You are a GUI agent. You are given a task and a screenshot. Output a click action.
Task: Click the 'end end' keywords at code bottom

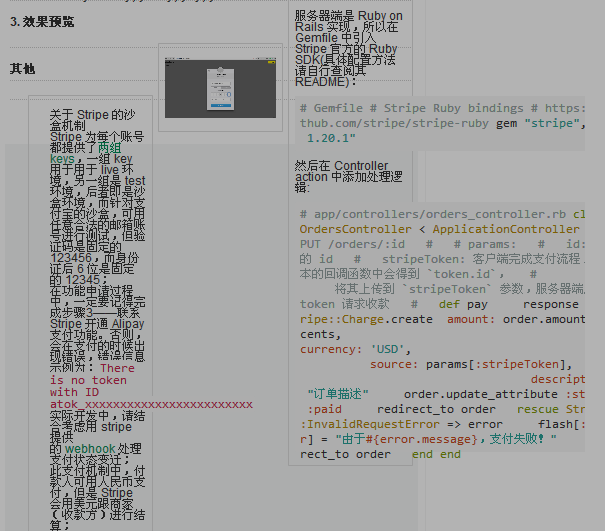pyautogui.click(x=436, y=455)
